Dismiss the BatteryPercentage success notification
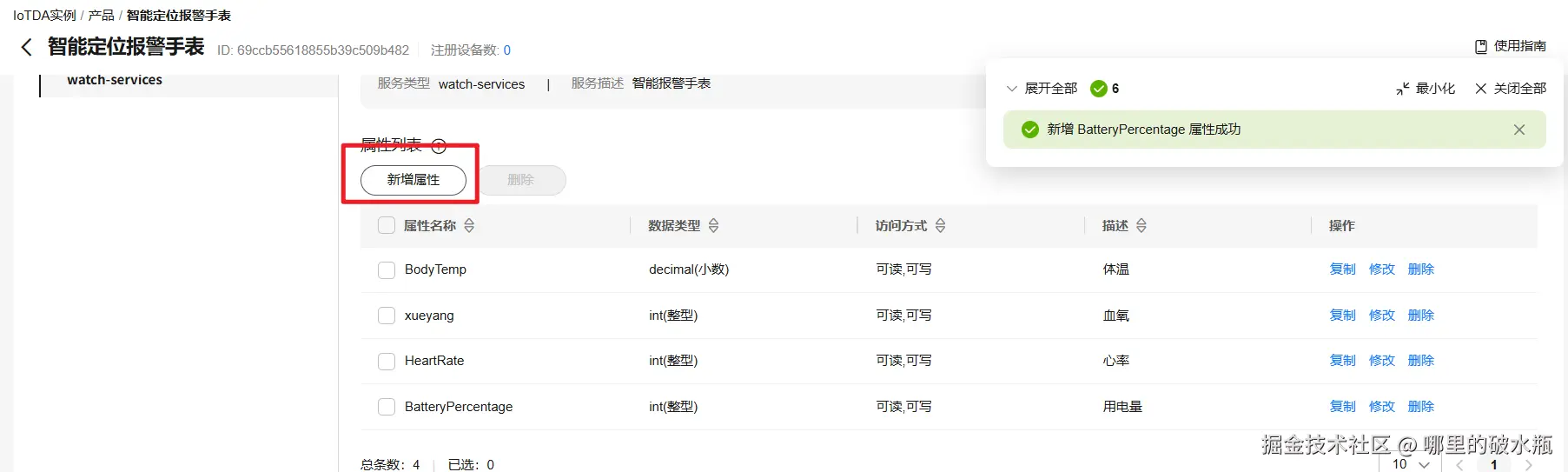The width and height of the screenshot is (1568, 472). 1518,130
